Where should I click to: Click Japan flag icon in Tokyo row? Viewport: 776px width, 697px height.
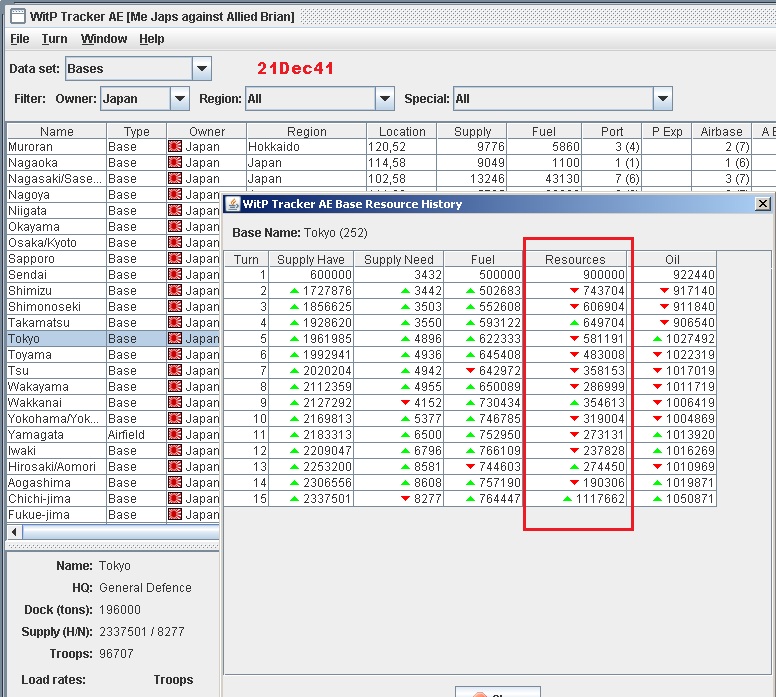175,339
